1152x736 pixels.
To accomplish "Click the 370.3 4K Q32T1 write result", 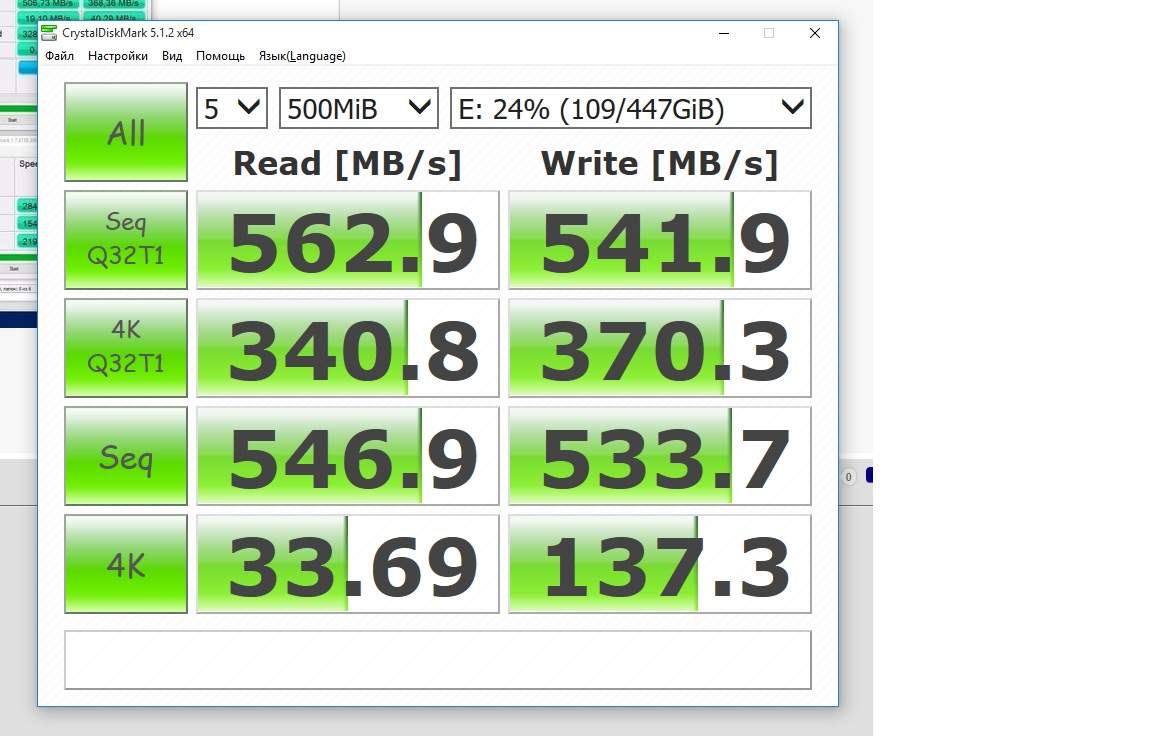I will (660, 348).
